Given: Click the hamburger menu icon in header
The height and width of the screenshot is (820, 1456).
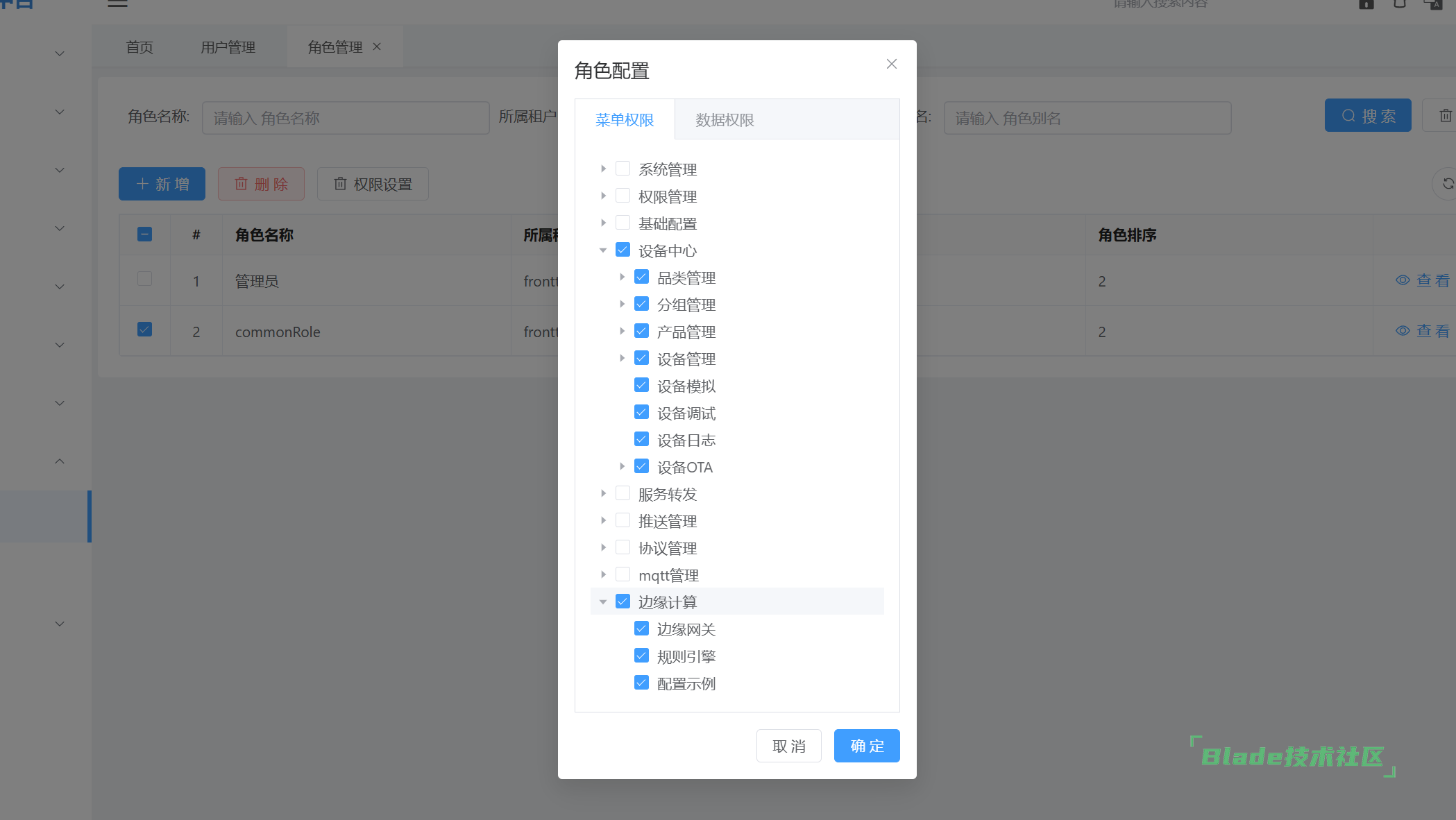Looking at the screenshot, I should pos(117,4).
